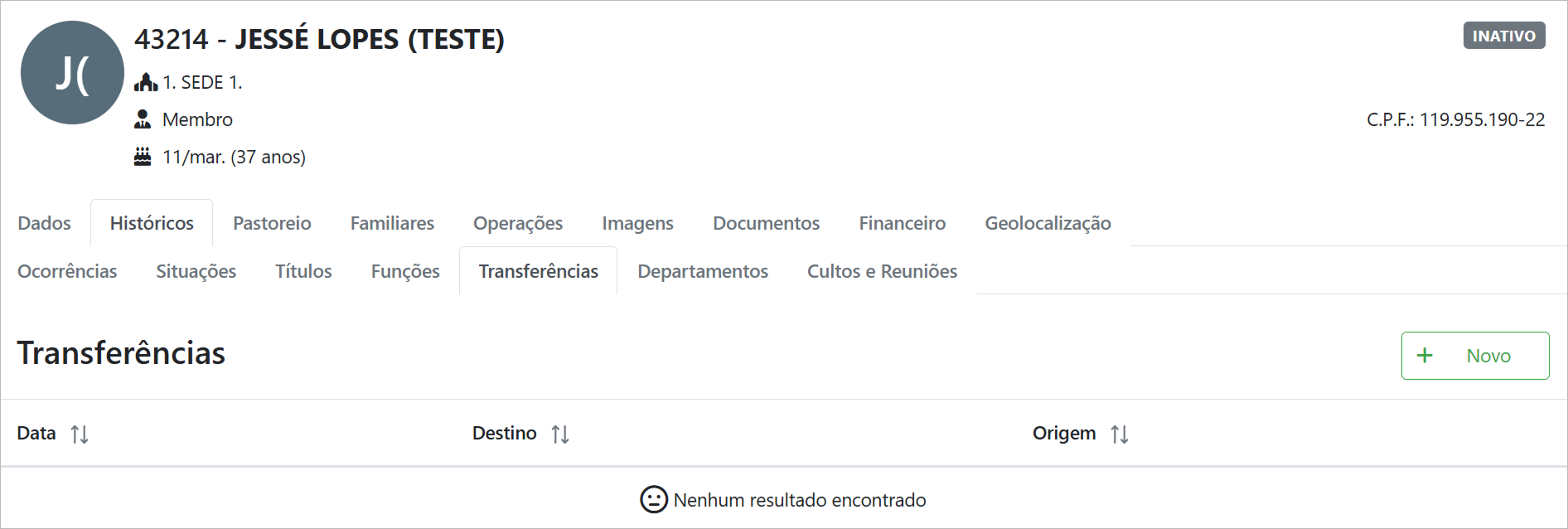Sort by Destino column arrows

pos(560,434)
